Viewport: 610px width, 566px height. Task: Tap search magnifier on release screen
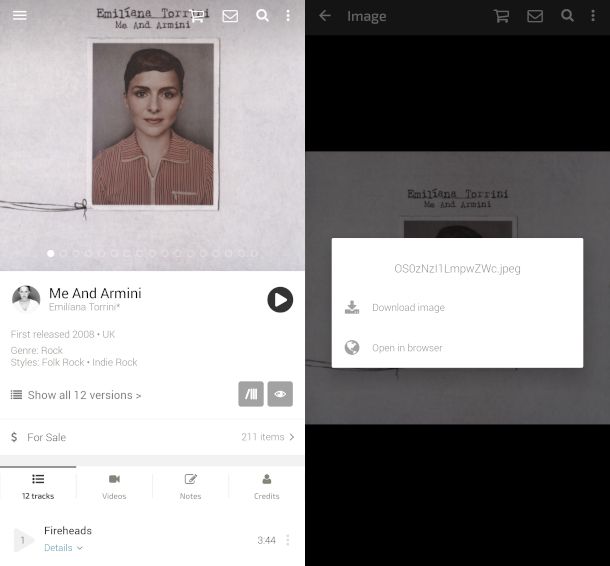pyautogui.click(x=262, y=16)
